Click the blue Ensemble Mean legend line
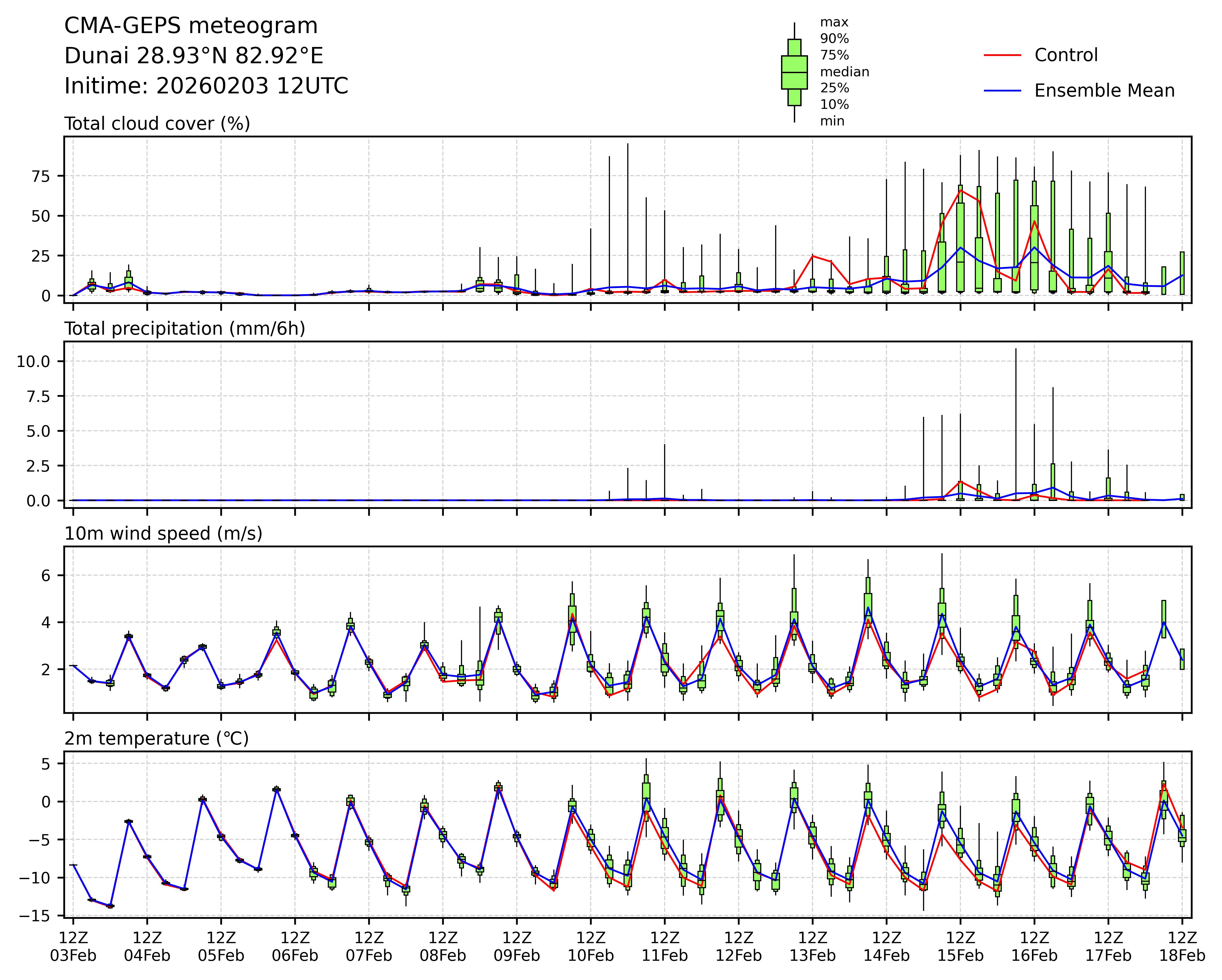The image size is (1222, 980). [x=1002, y=91]
